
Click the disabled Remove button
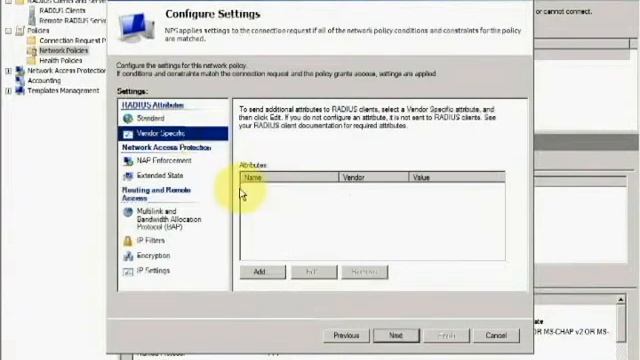(x=365, y=272)
